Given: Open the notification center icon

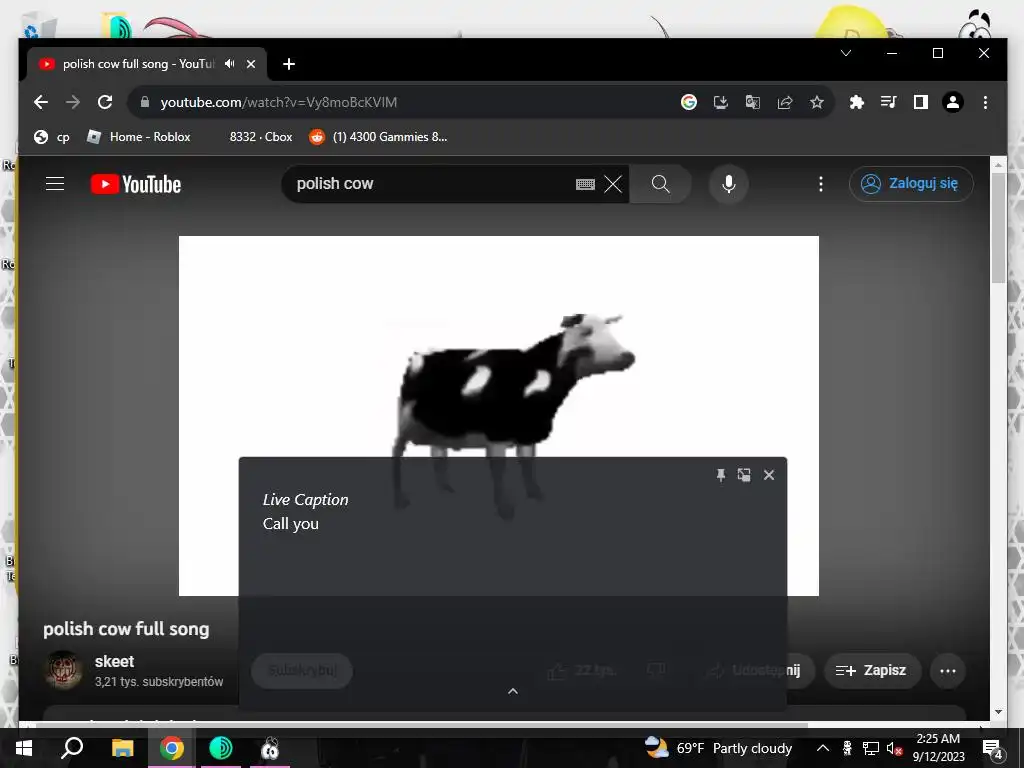Looking at the screenshot, I should [993, 748].
